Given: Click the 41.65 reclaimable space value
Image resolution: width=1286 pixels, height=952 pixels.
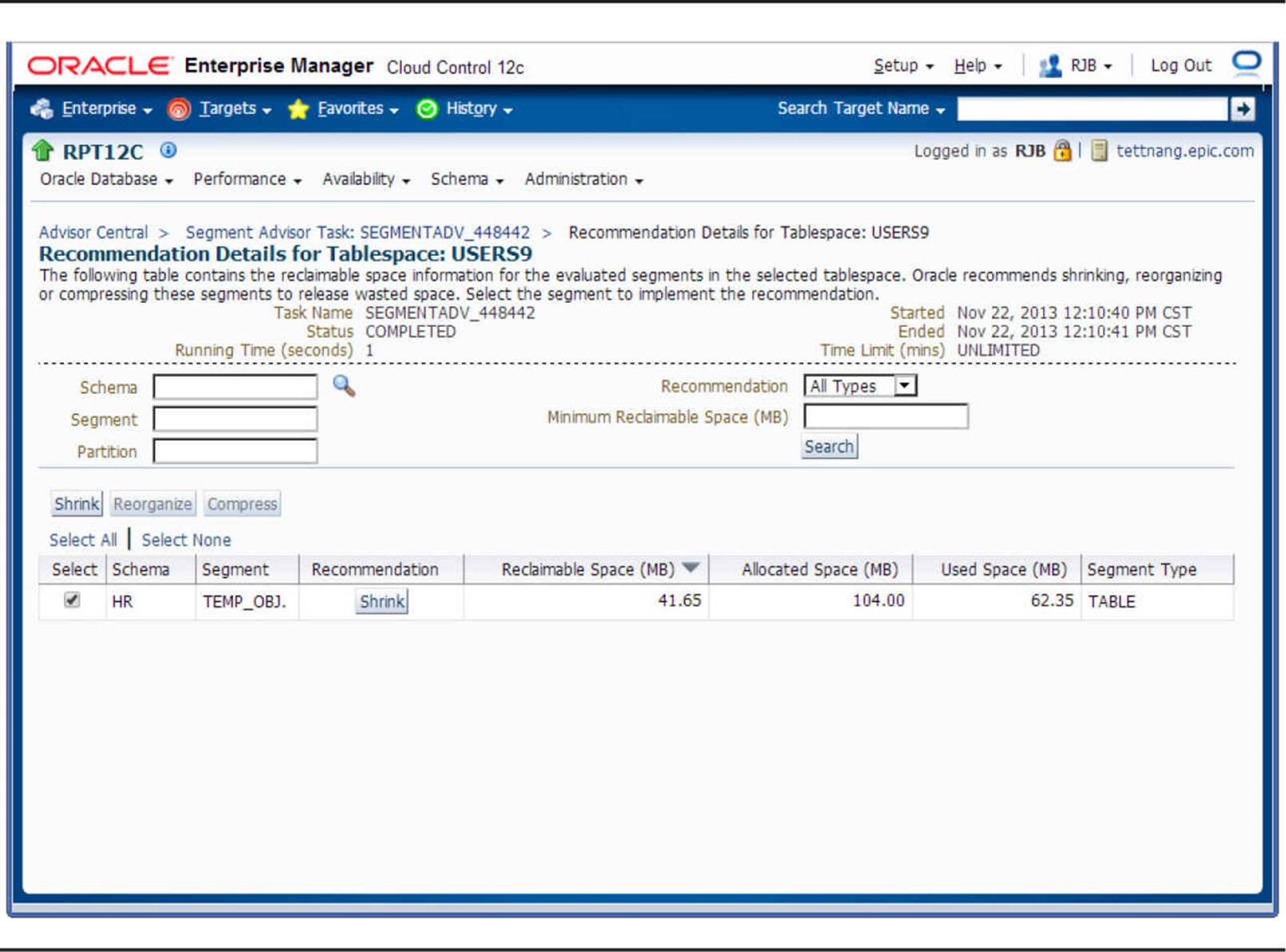Looking at the screenshot, I should coord(679,600).
